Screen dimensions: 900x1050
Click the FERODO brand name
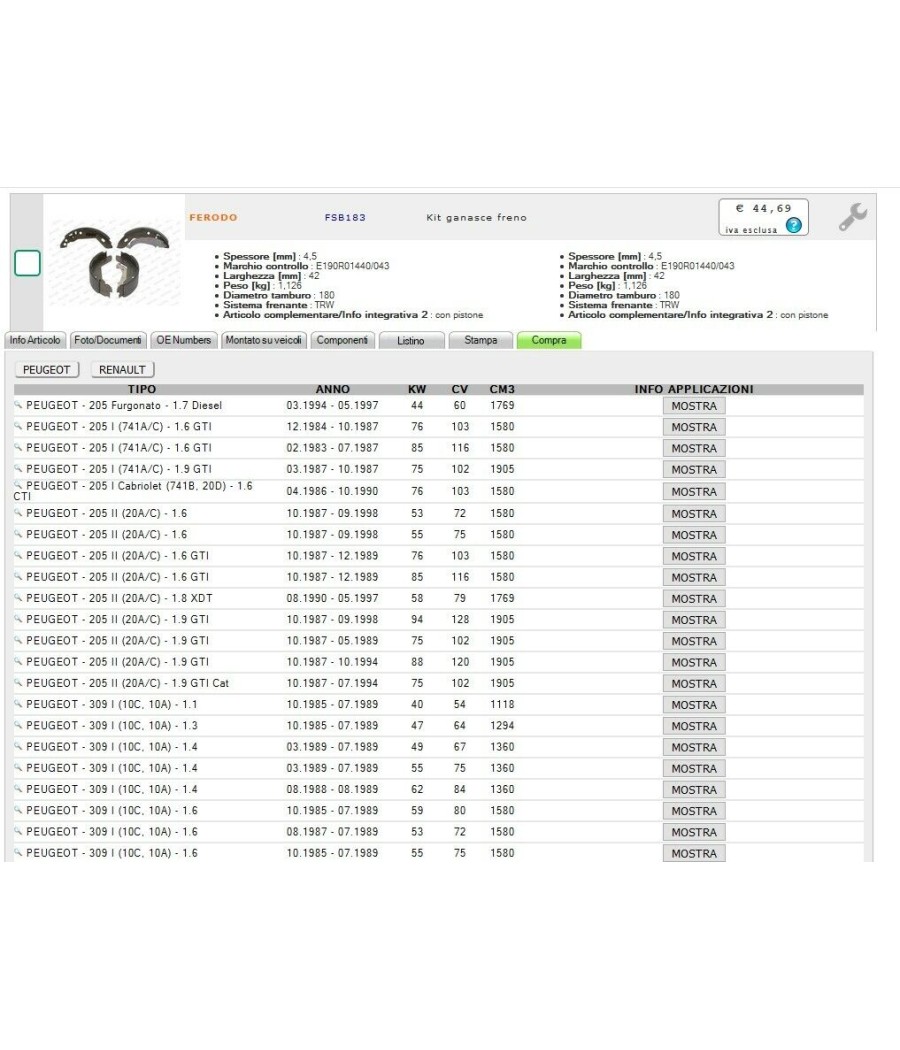pyautogui.click(x=213, y=218)
